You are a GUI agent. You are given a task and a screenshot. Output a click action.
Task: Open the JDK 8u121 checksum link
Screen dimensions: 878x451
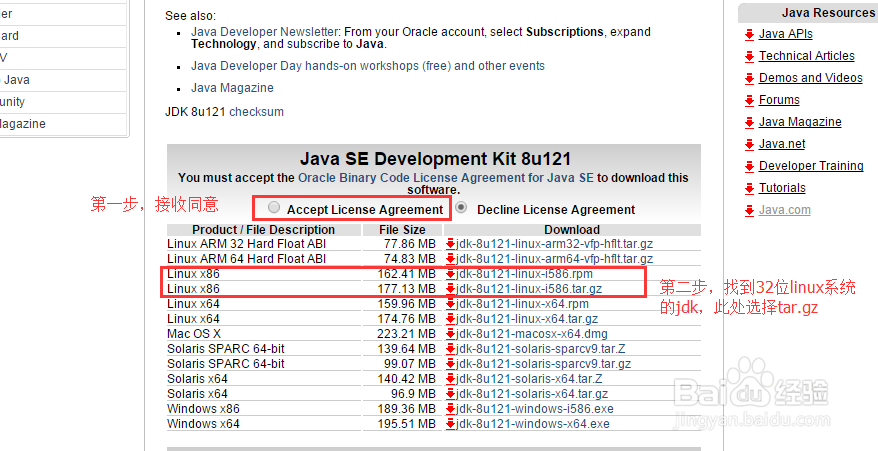[x=256, y=111]
